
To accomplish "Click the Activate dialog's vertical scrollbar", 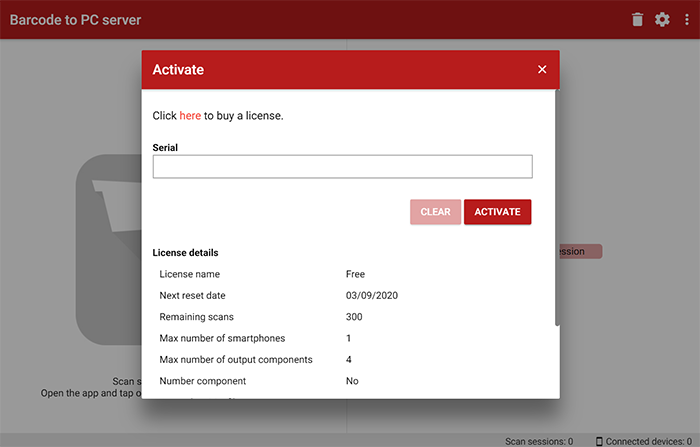I will (x=557, y=208).
